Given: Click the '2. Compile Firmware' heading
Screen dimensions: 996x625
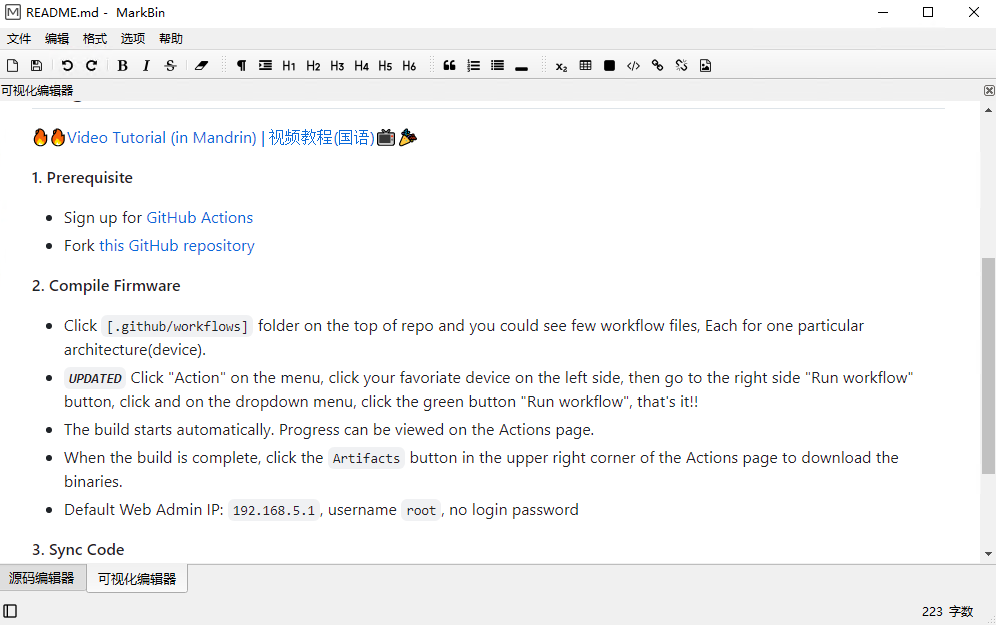Looking at the screenshot, I should point(106,286).
